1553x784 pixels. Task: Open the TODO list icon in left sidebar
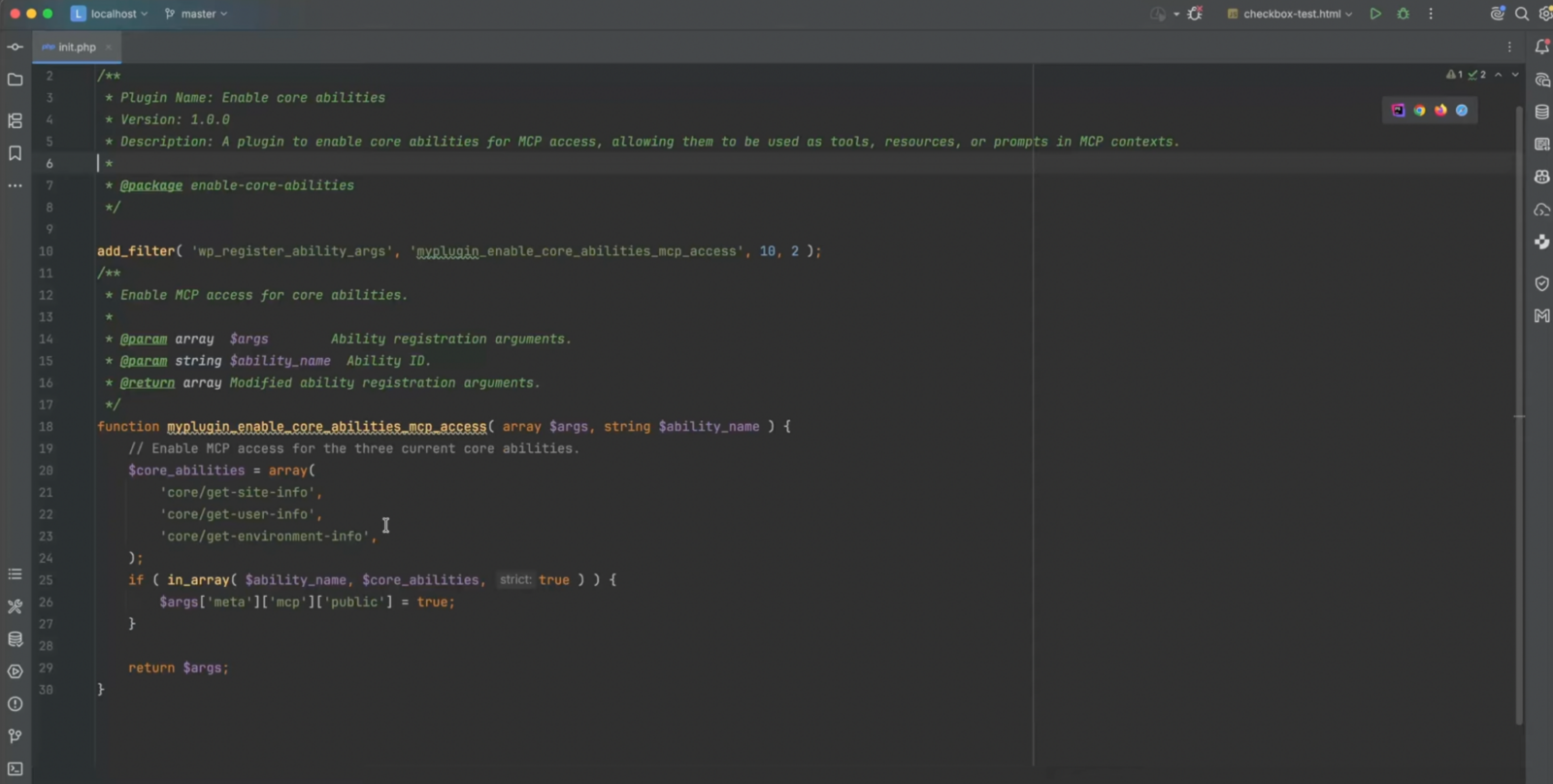click(x=15, y=574)
